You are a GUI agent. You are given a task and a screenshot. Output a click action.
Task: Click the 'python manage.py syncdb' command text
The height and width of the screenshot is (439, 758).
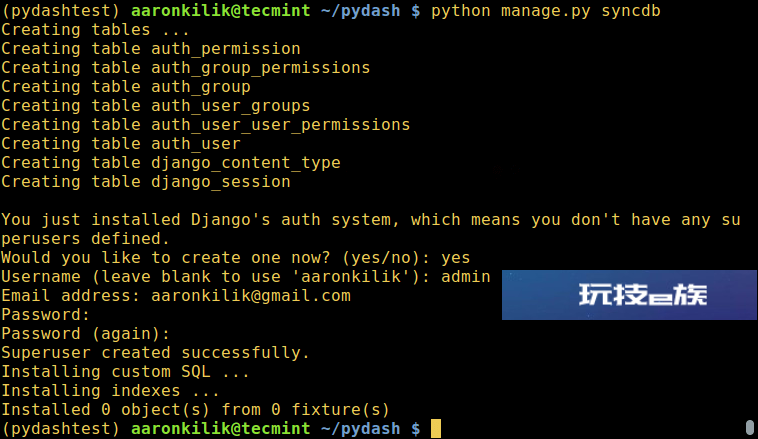pos(545,11)
